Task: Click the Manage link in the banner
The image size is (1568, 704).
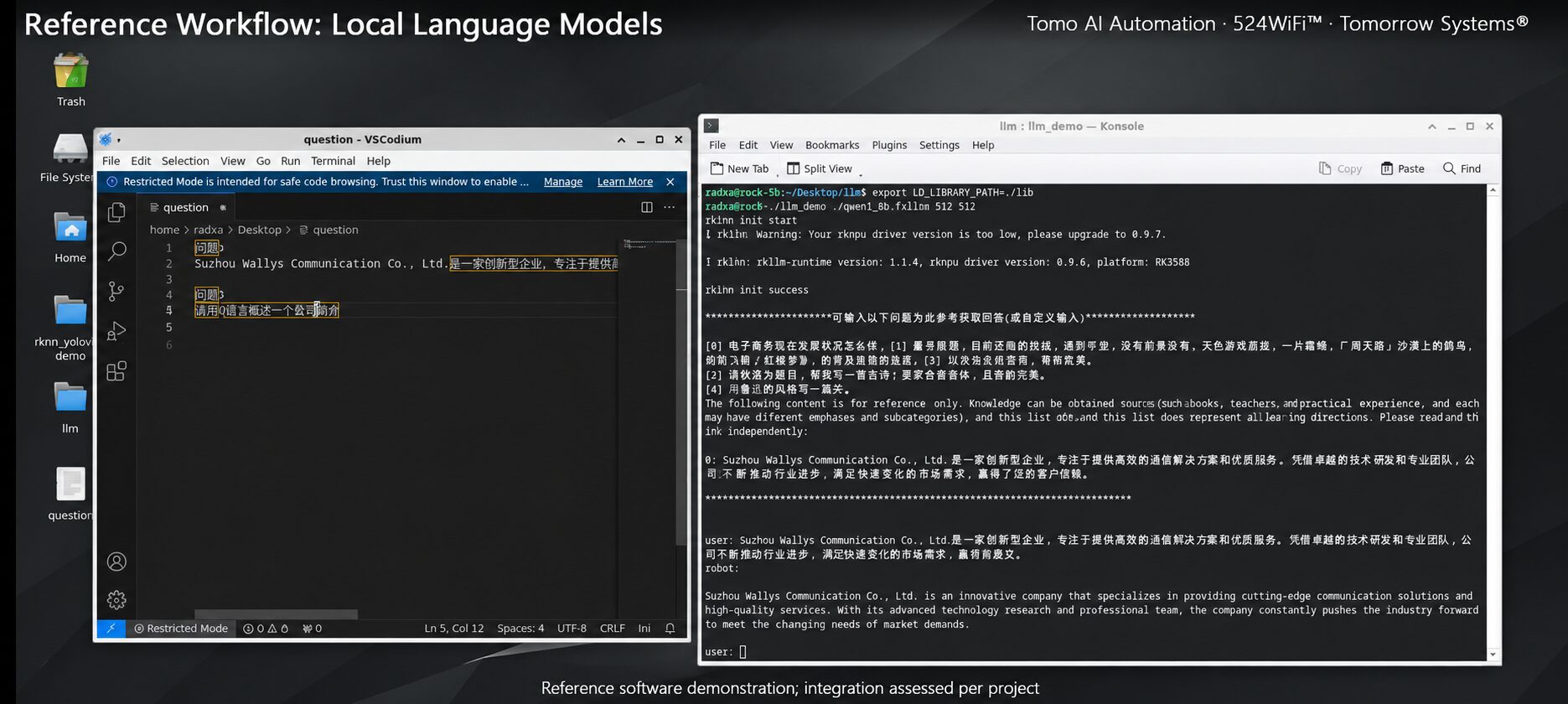Action: (563, 182)
